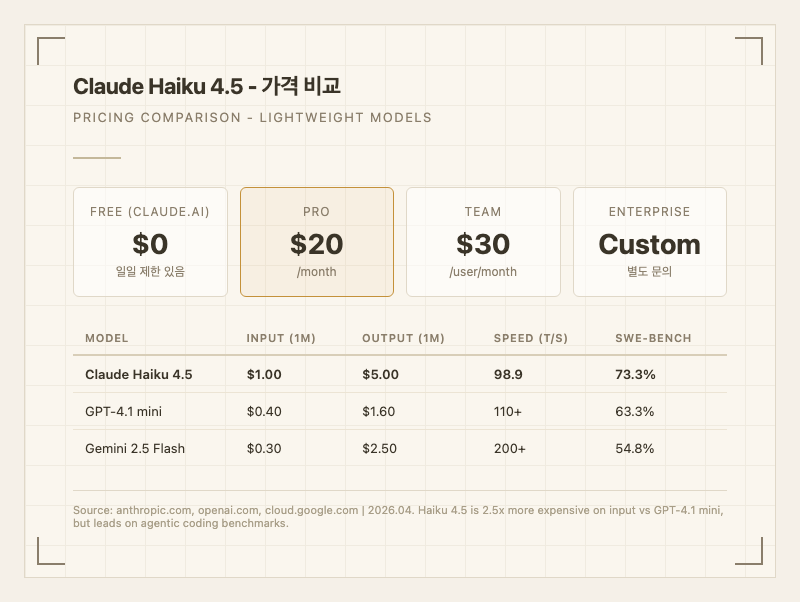Click the Output (1M) column header
This screenshot has width=800, height=602.
click(x=403, y=338)
